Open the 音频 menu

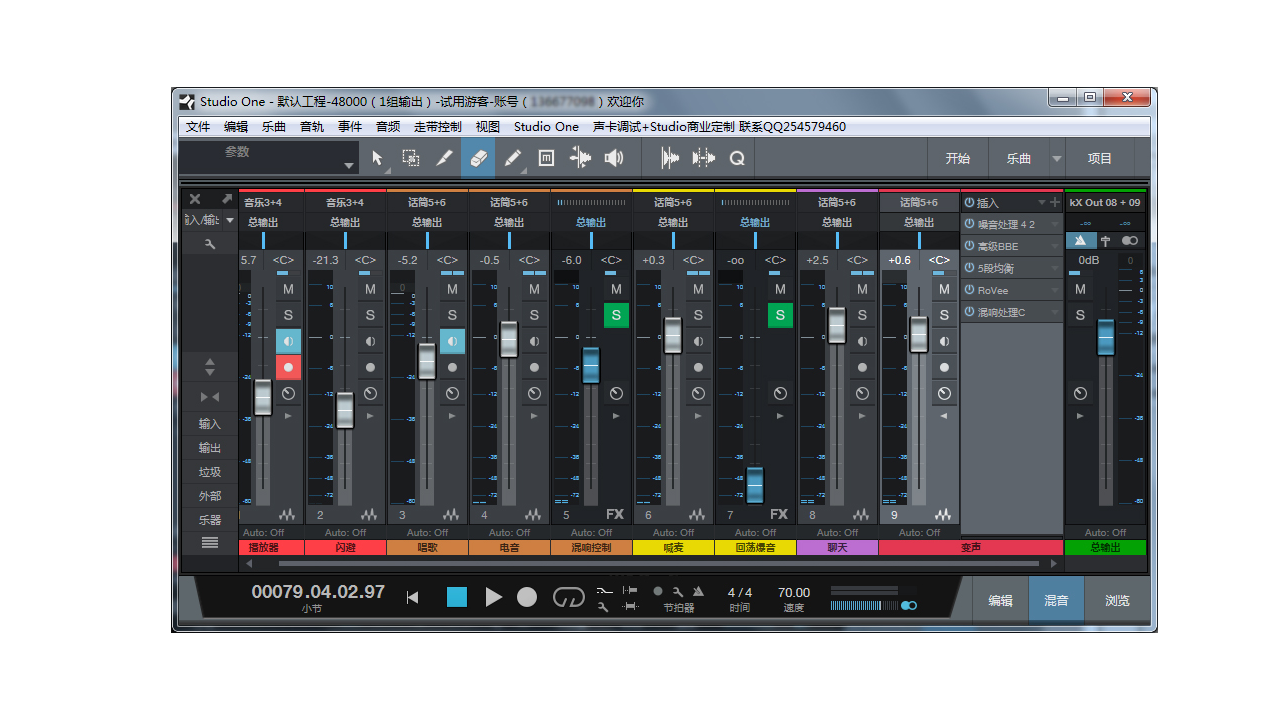pyautogui.click(x=386, y=126)
